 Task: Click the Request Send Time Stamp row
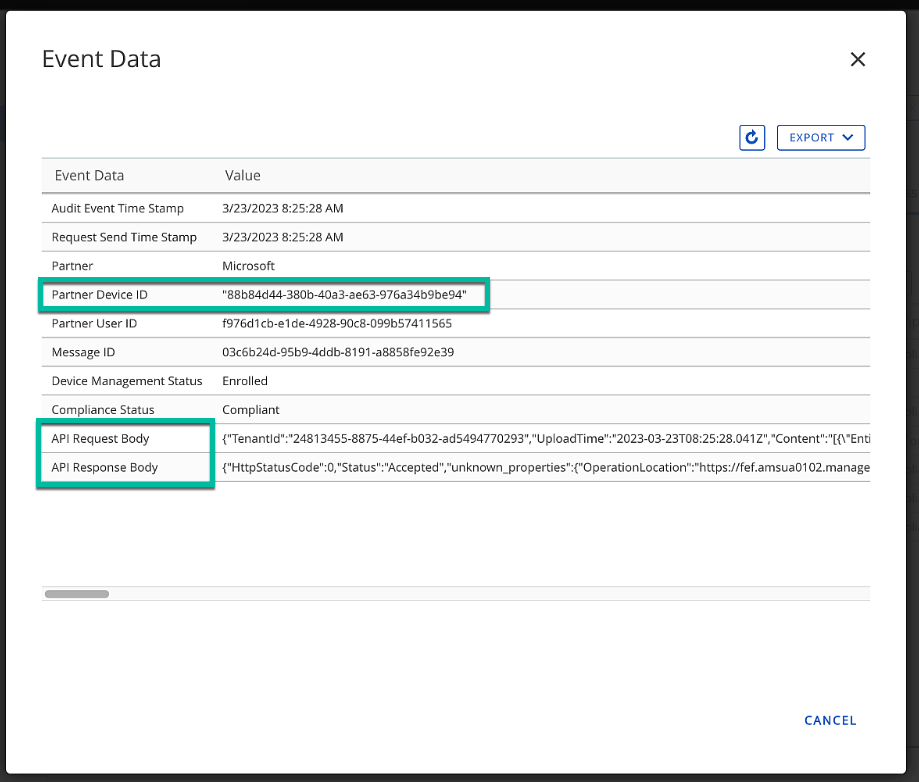(x=124, y=238)
